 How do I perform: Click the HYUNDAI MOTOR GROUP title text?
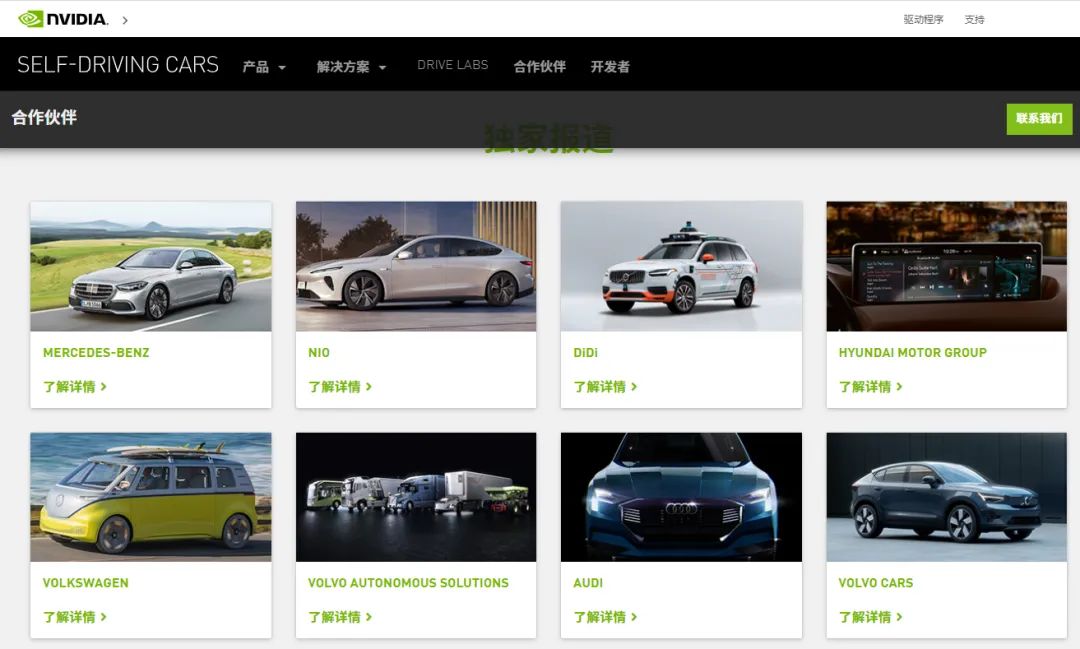pyautogui.click(x=912, y=353)
